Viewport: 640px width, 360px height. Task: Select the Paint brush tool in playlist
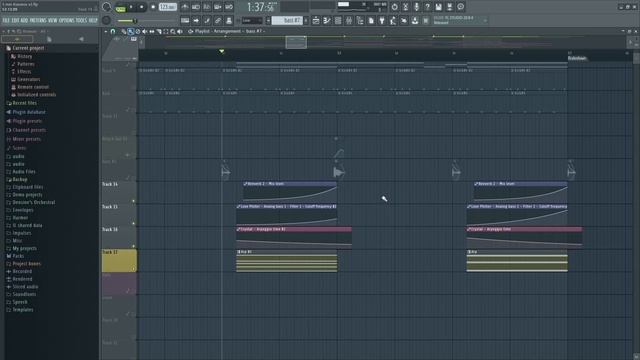tap(131, 31)
